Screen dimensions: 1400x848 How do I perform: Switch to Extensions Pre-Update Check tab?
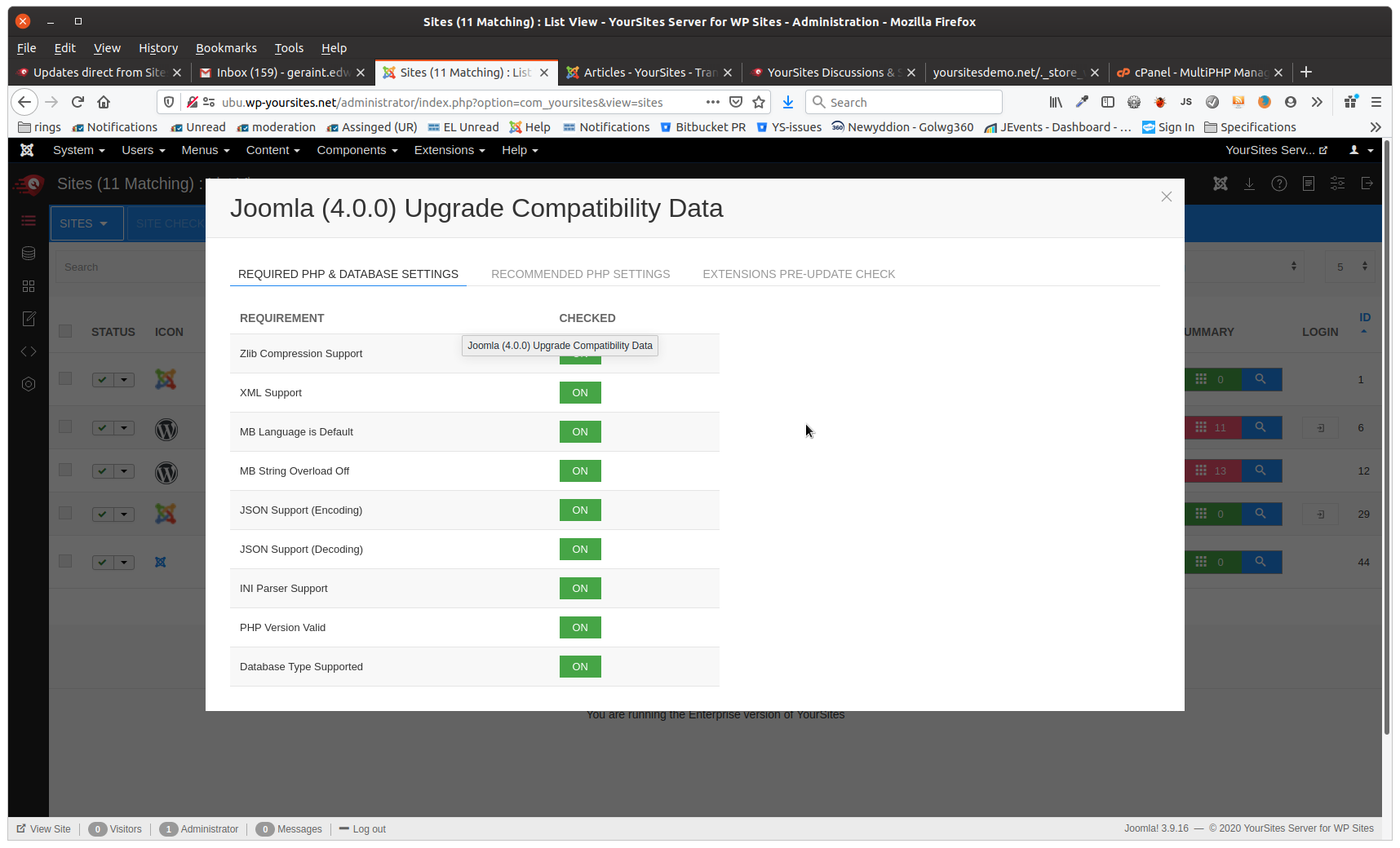coord(799,274)
